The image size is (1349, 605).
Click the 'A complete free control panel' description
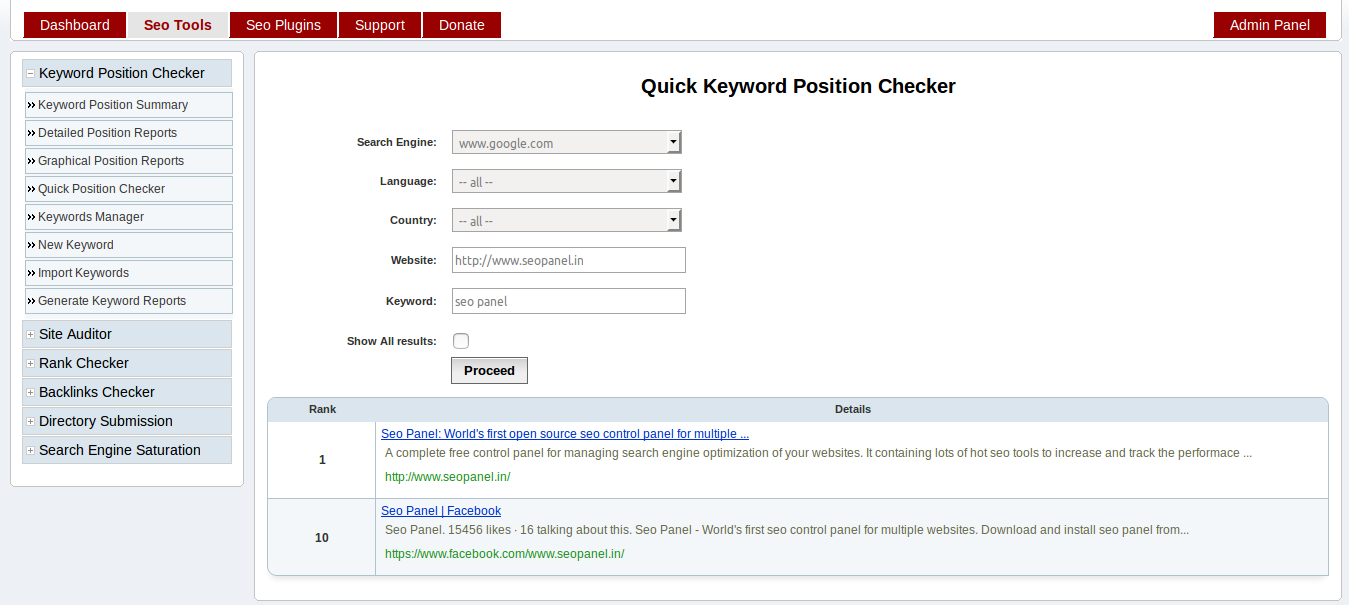(818, 453)
